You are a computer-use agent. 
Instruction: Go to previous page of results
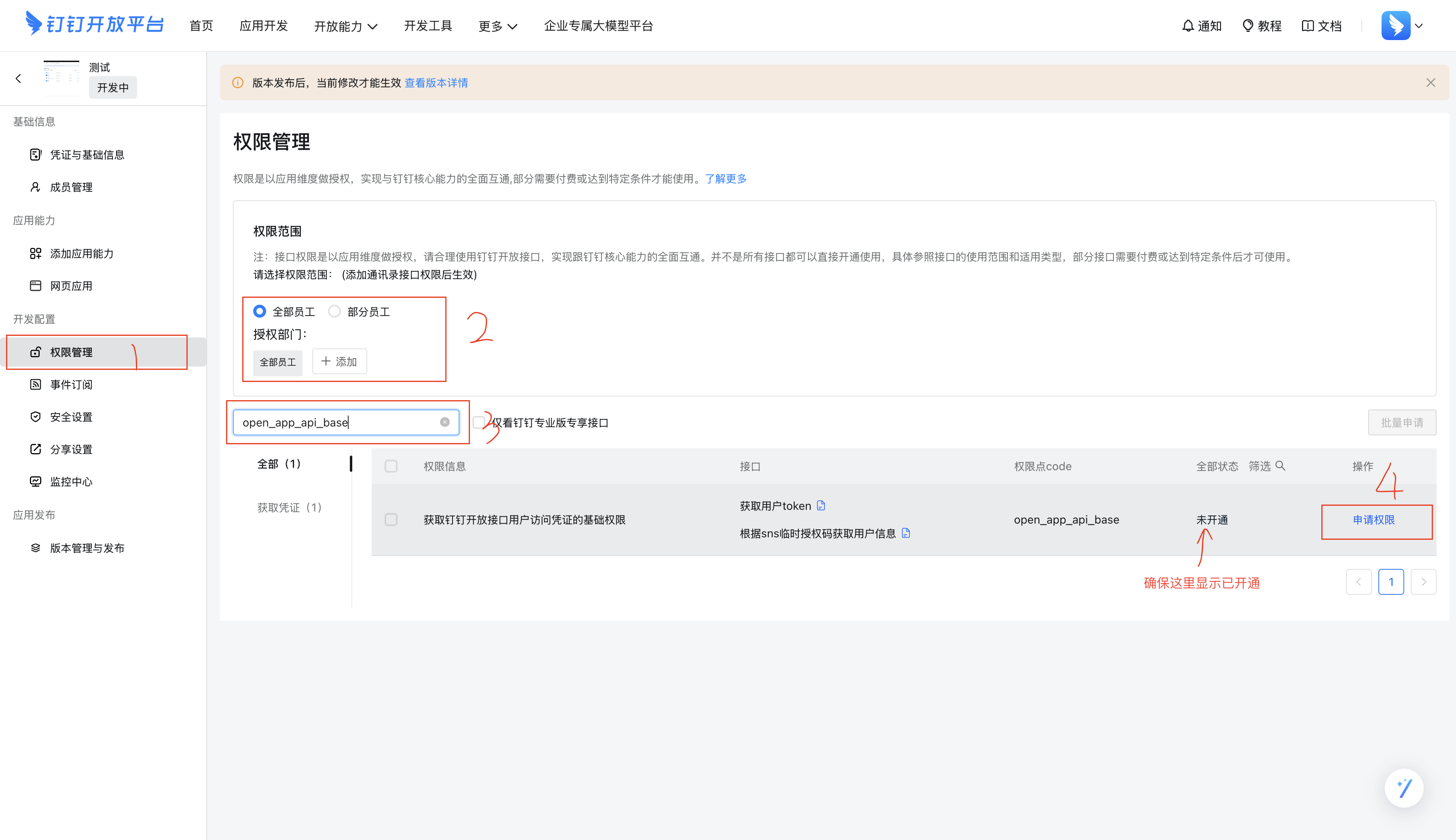coord(1359,581)
